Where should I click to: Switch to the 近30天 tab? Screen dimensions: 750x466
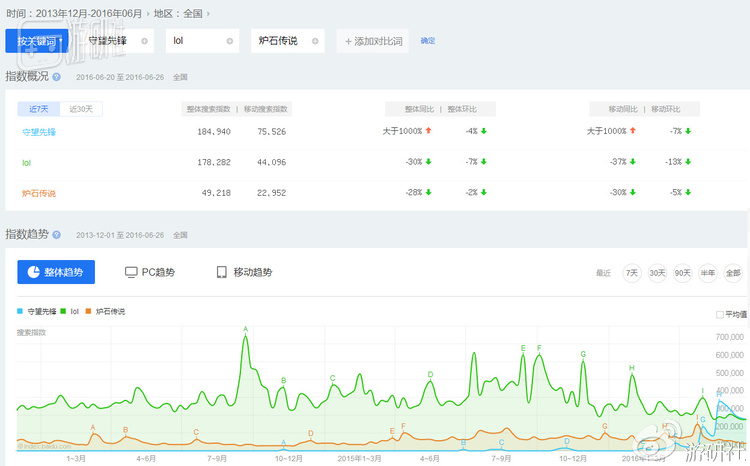81,109
